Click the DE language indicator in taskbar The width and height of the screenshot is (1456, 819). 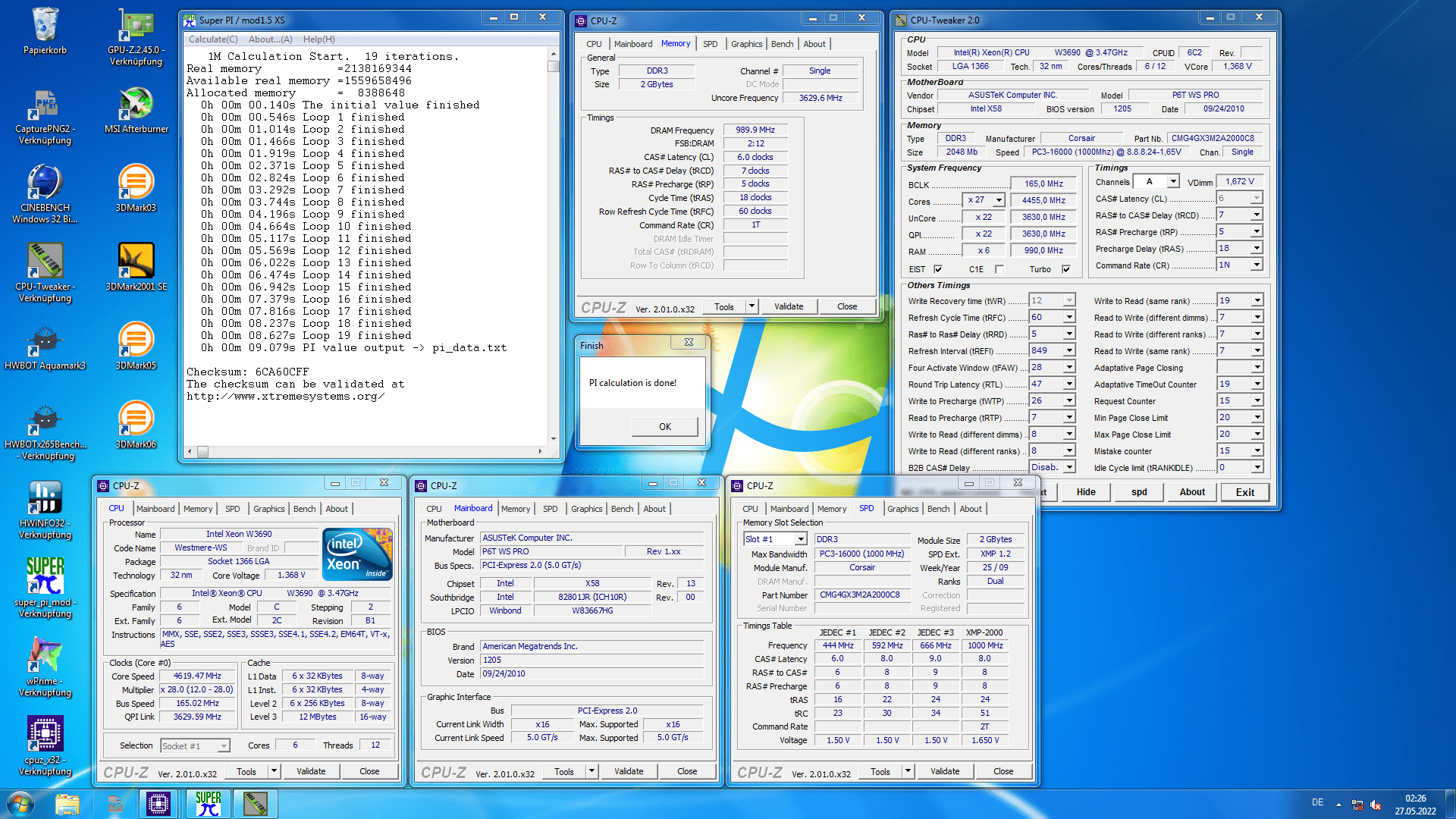click(x=1317, y=802)
